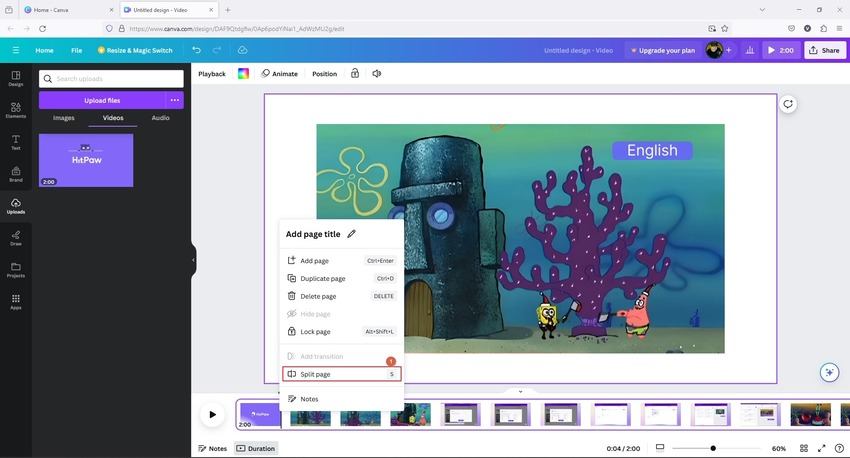The height and width of the screenshot is (458, 850).
Task: Open the Brand sidebar panel
Action: (x=16, y=174)
